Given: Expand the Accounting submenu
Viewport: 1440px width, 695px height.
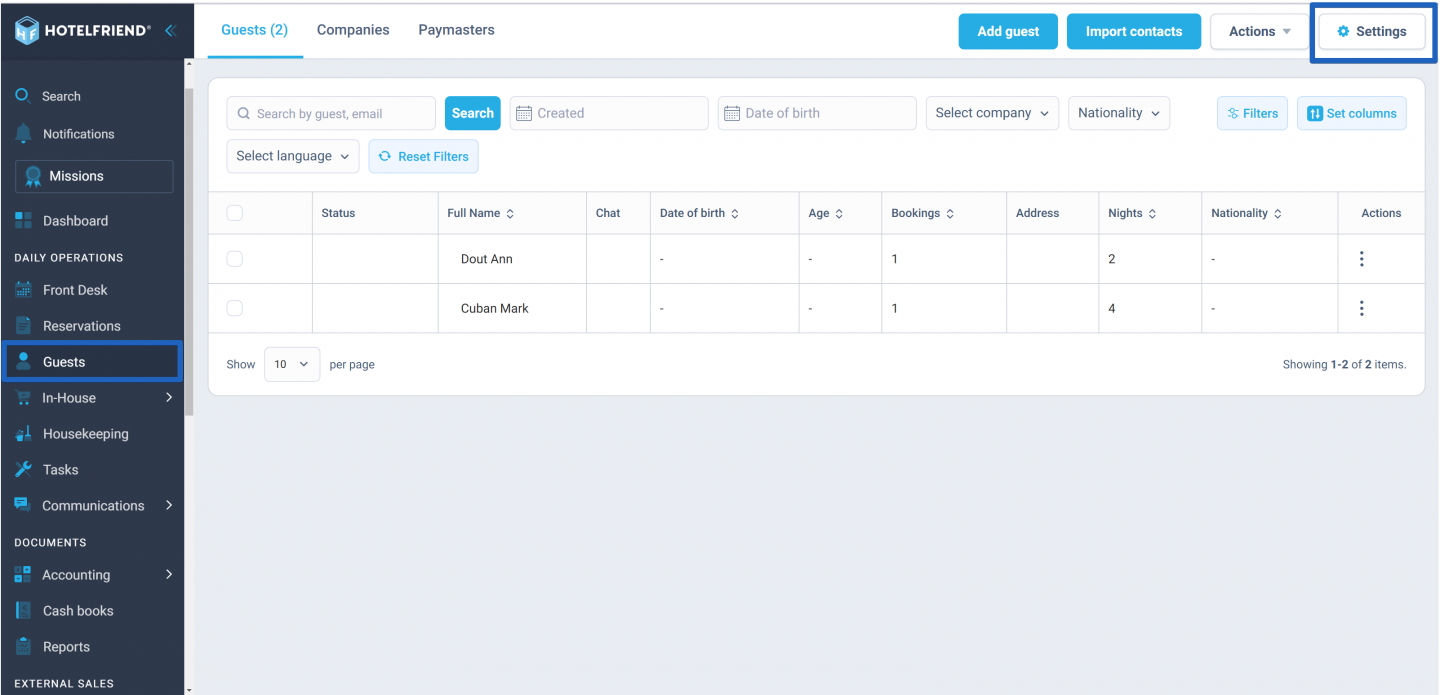Looking at the screenshot, I should pos(169,574).
